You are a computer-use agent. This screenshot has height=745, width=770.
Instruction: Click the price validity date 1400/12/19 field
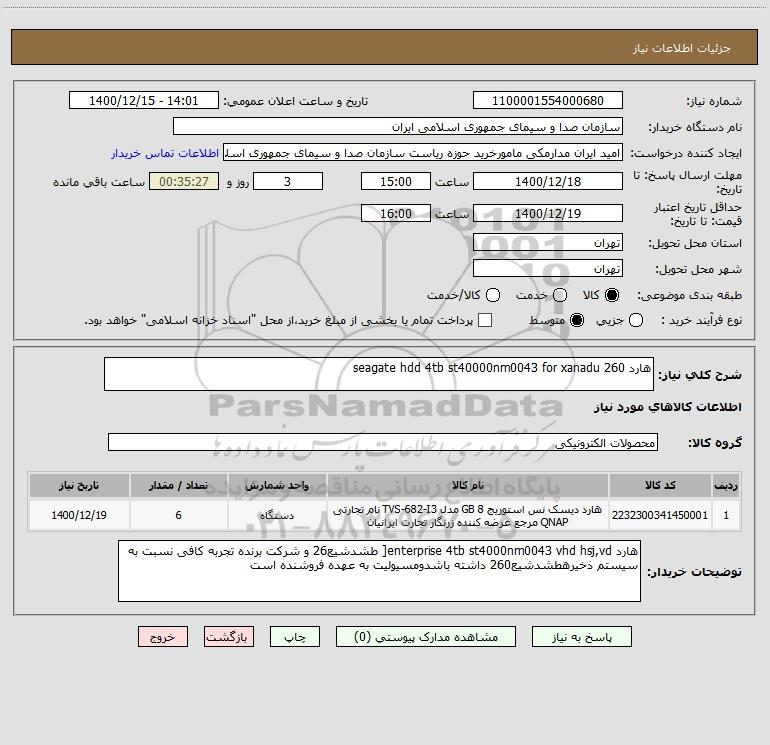click(x=548, y=214)
